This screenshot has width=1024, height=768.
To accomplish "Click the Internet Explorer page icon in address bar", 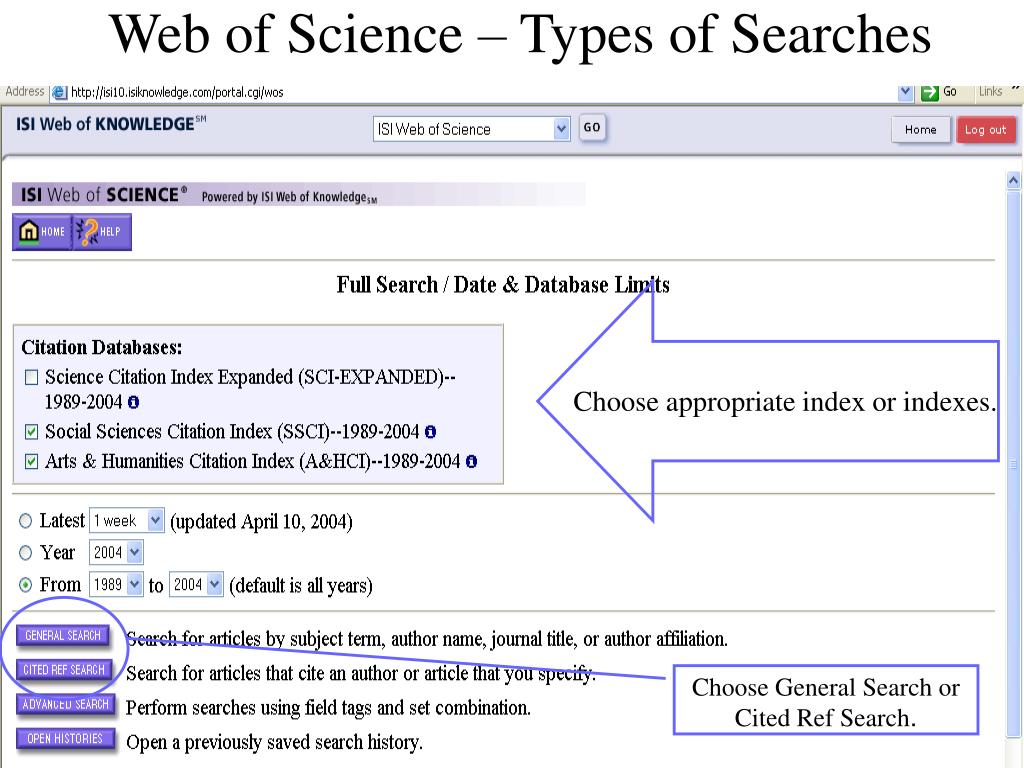I will click(x=59, y=92).
